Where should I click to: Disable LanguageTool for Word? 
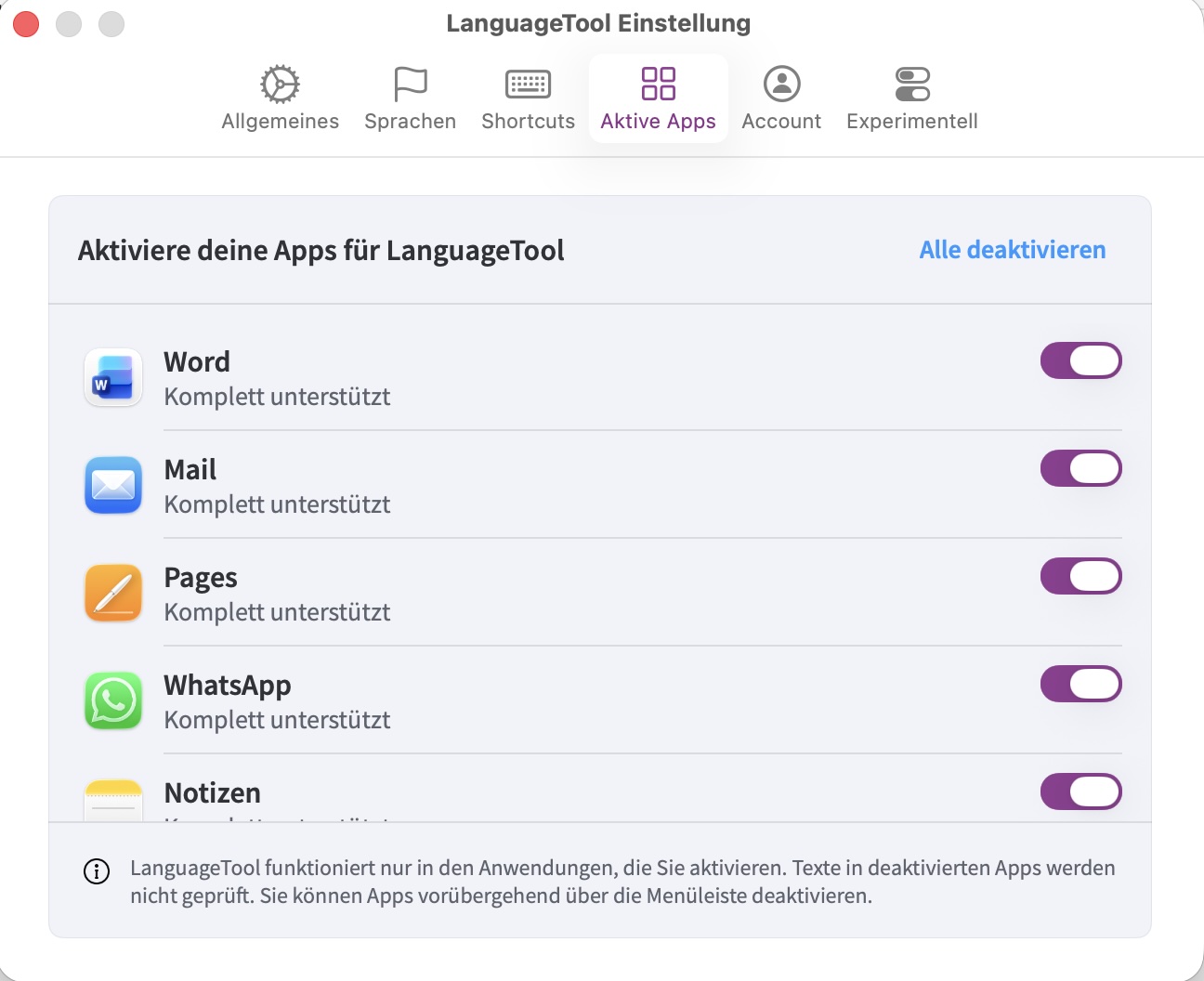tap(1080, 361)
